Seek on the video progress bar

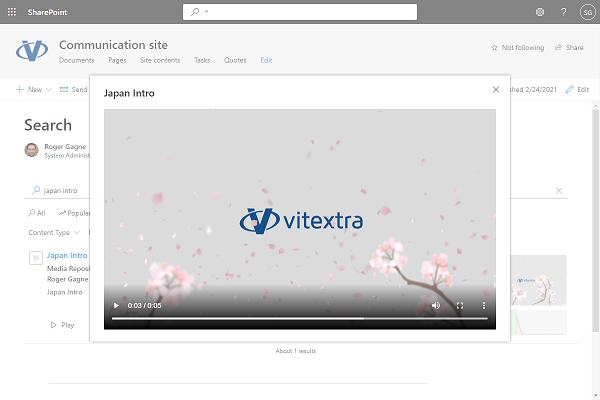[x=300, y=318]
